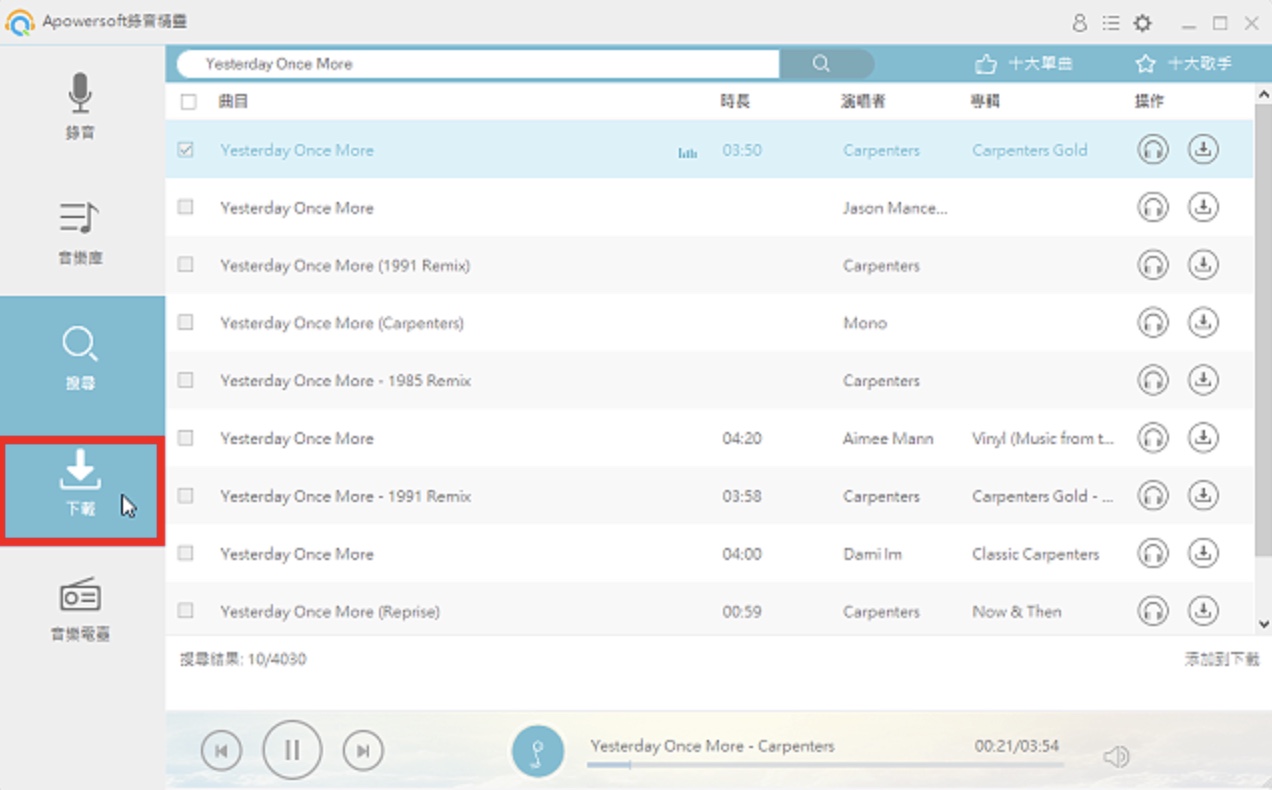
Task: Listen to the 03:58 1991 Remix track
Action: [x=1153, y=496]
